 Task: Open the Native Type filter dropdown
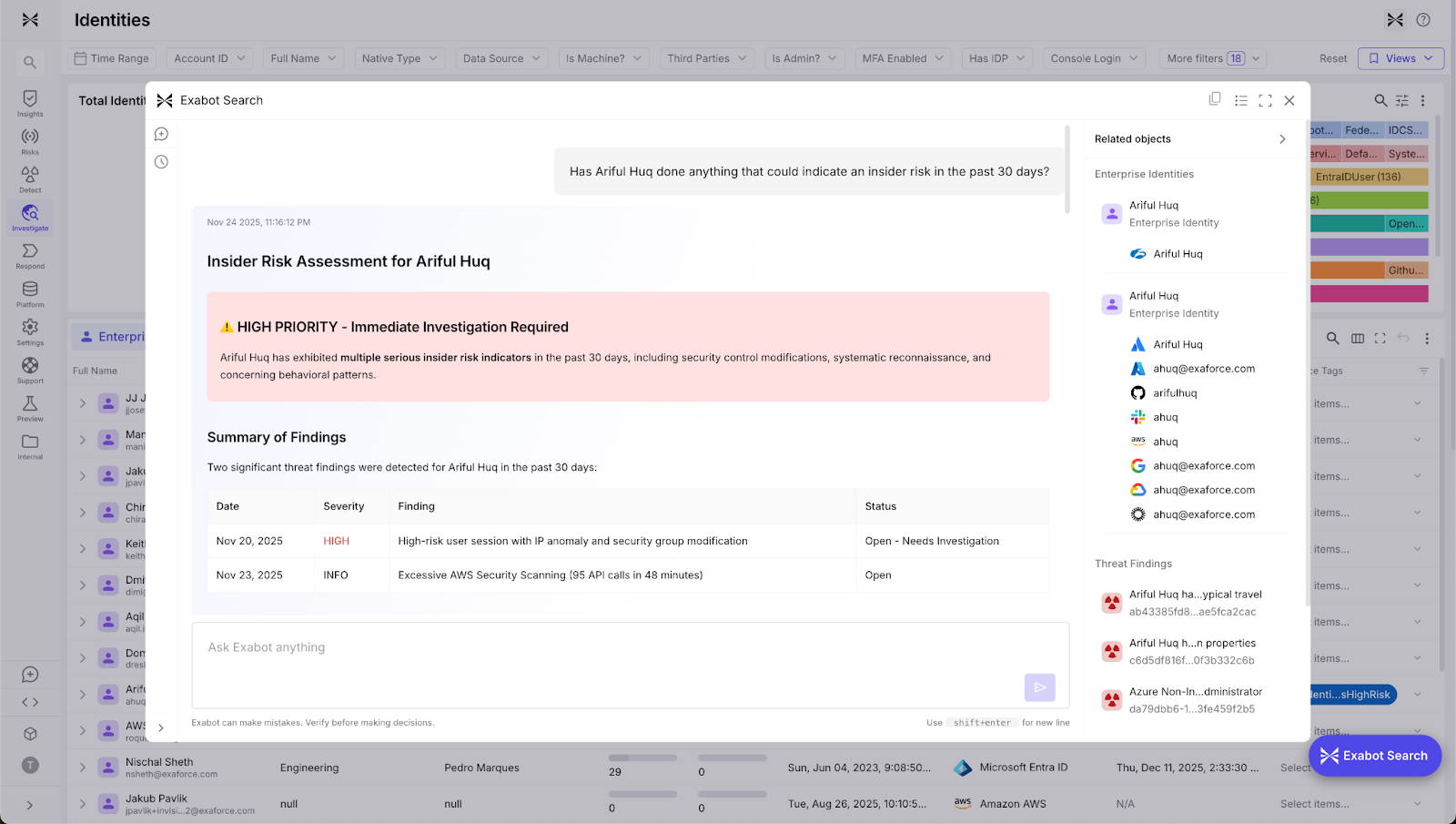click(x=399, y=57)
